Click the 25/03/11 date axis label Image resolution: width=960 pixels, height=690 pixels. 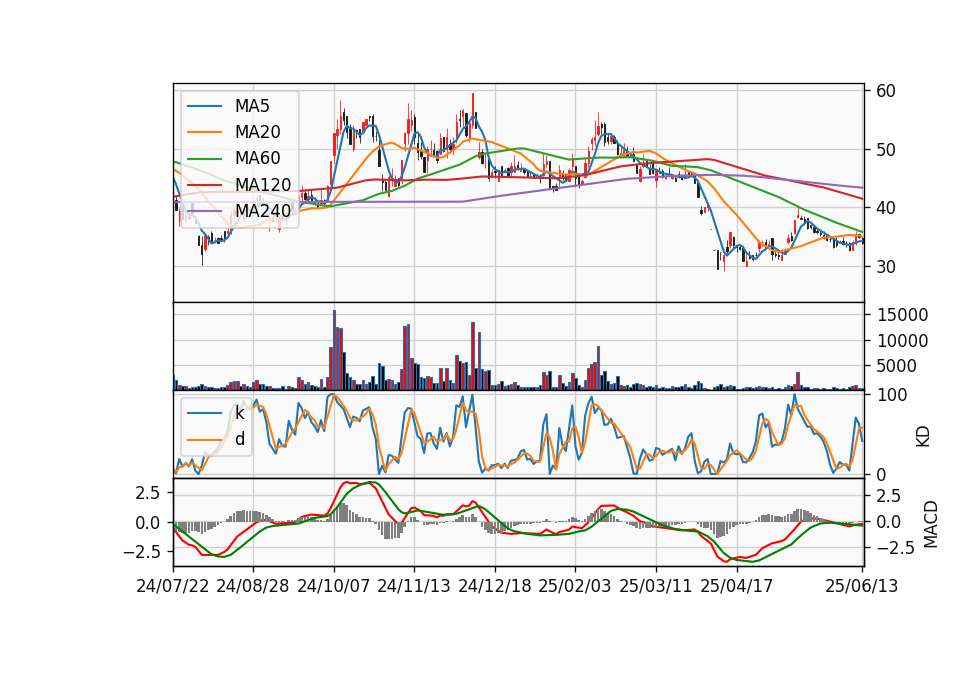(x=656, y=586)
